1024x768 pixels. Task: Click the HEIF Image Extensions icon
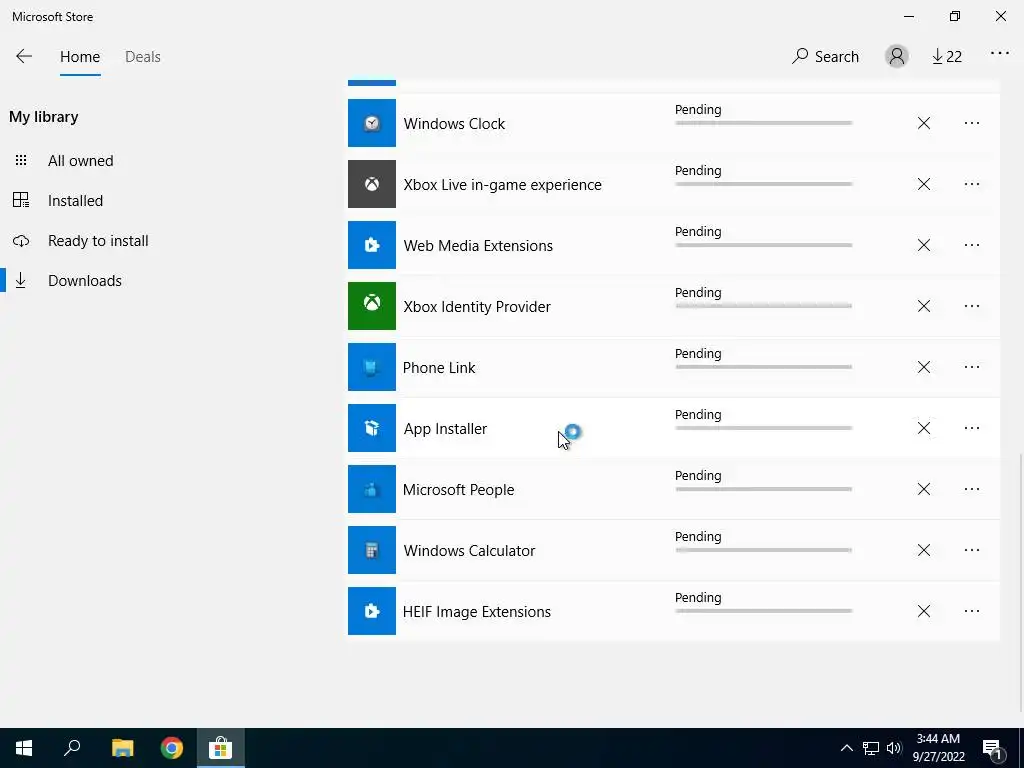click(372, 611)
